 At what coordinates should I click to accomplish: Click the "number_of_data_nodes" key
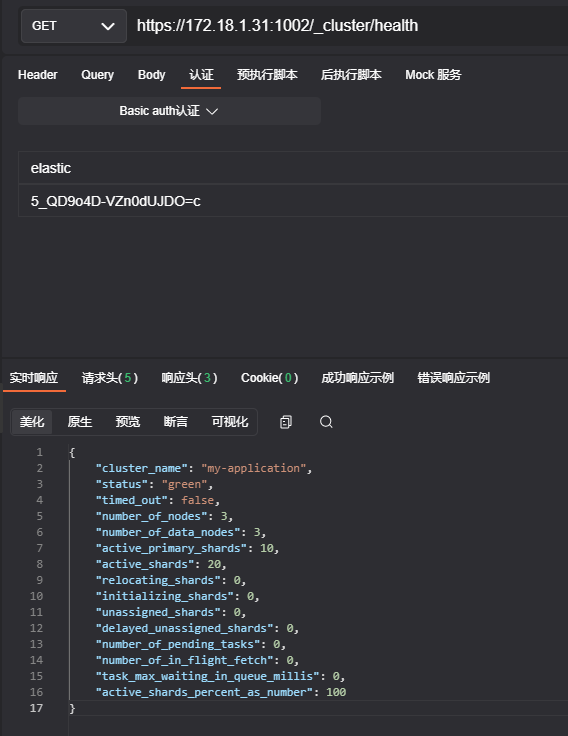[x=168, y=532]
